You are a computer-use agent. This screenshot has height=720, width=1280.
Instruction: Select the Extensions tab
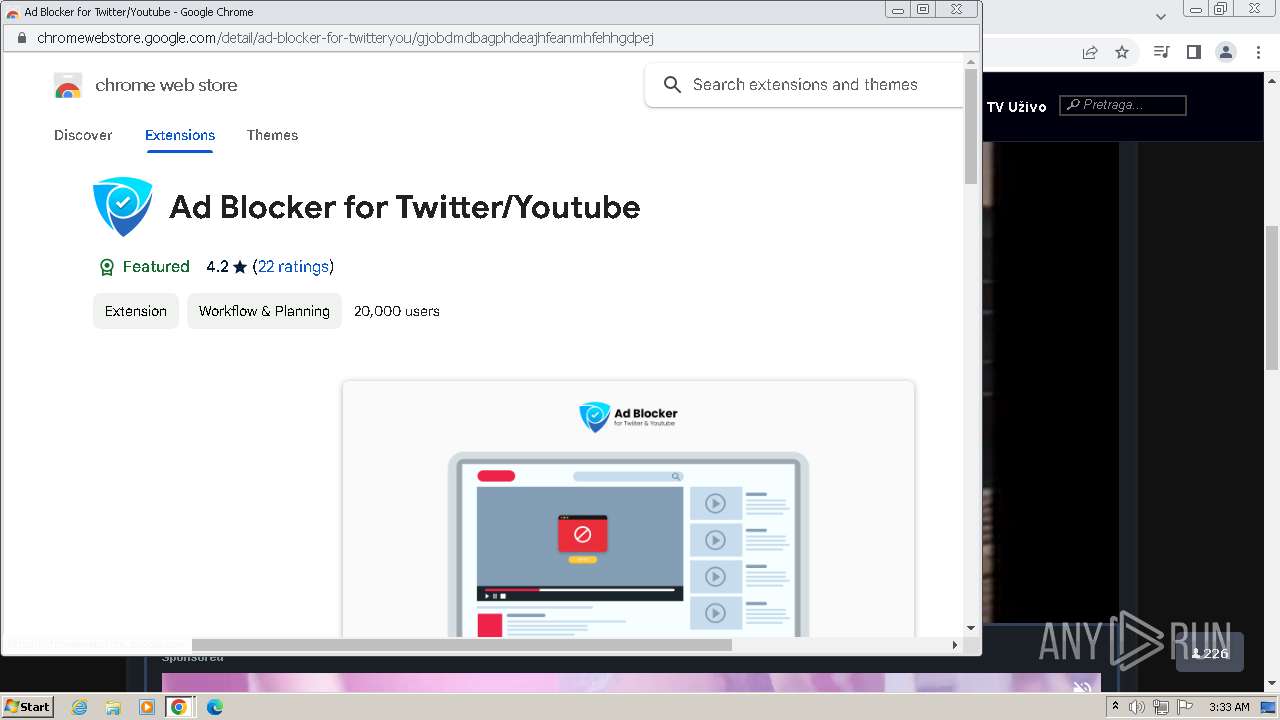click(180, 135)
